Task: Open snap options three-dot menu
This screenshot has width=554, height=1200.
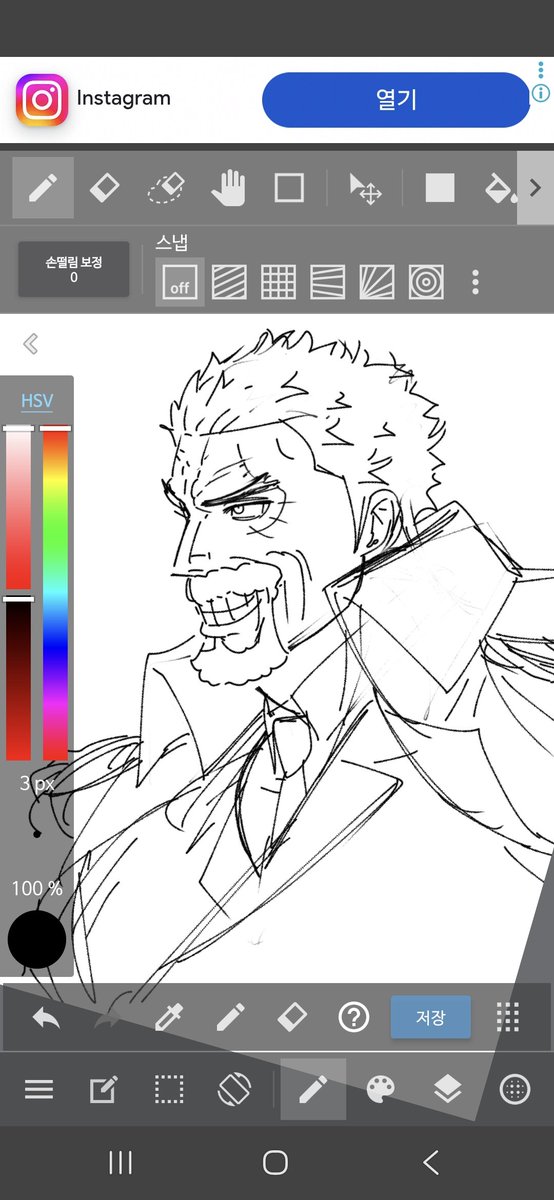Action: tap(475, 282)
